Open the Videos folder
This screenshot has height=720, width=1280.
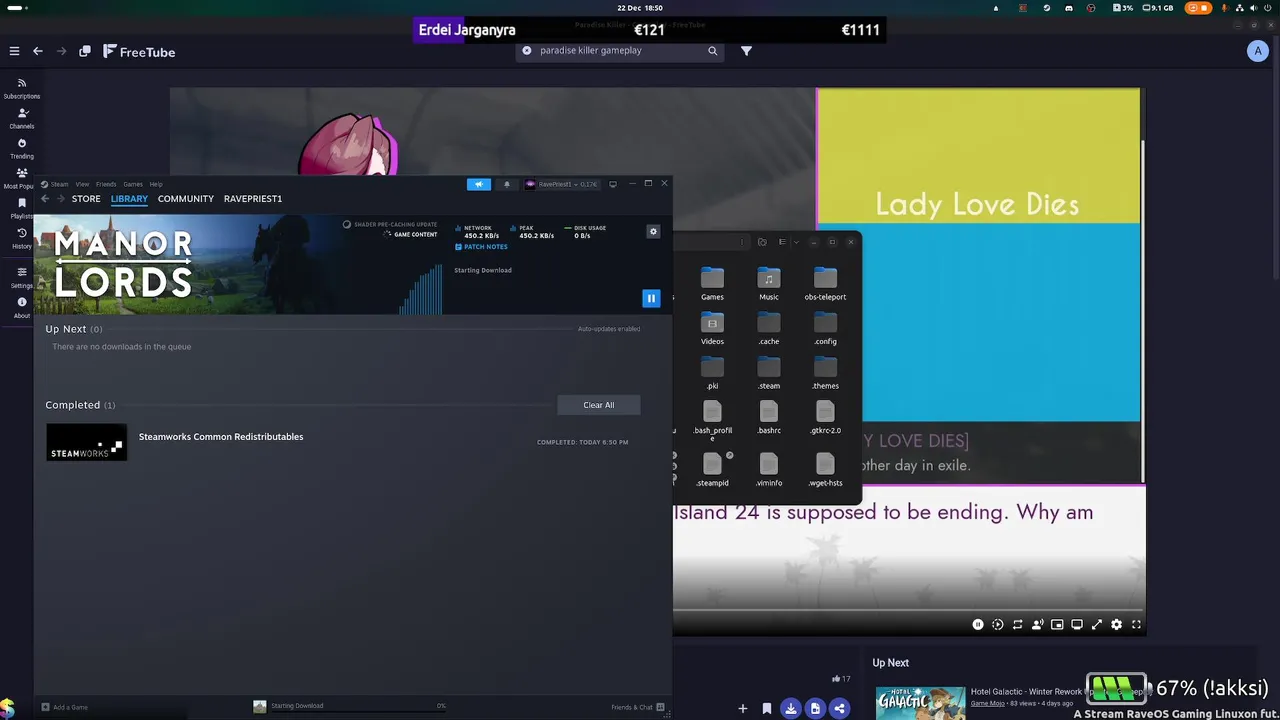click(712, 329)
